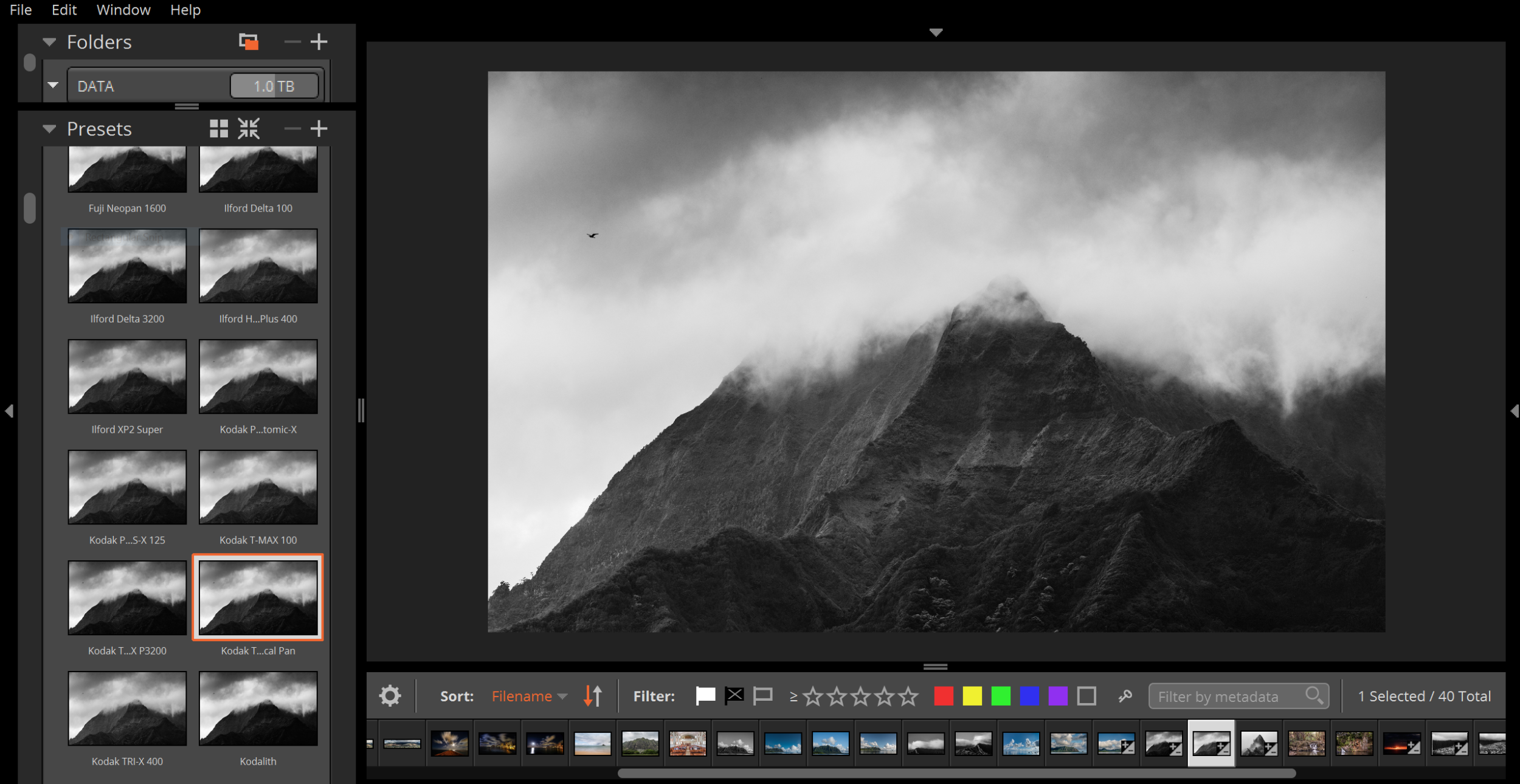Reverse sort direction with arrows icon
Image resolution: width=1520 pixels, height=784 pixels.
pos(593,696)
